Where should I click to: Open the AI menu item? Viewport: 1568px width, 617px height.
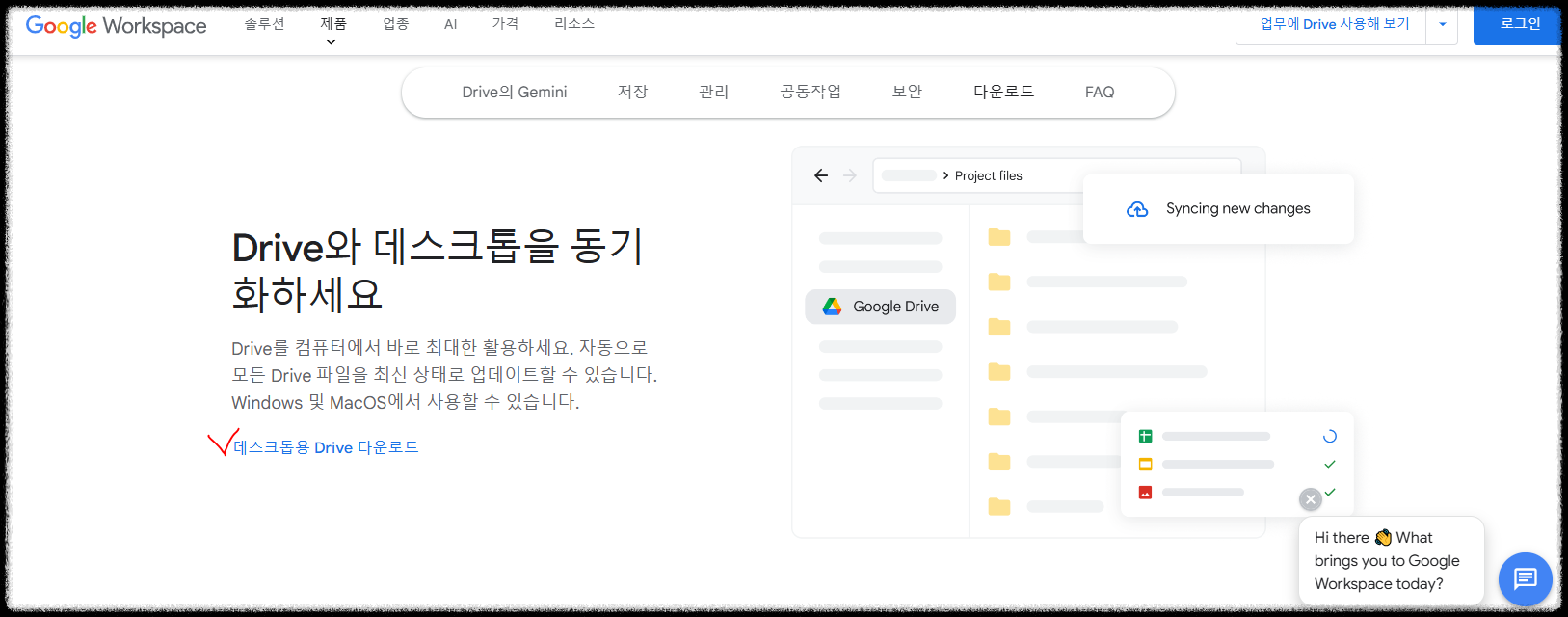coord(450,24)
